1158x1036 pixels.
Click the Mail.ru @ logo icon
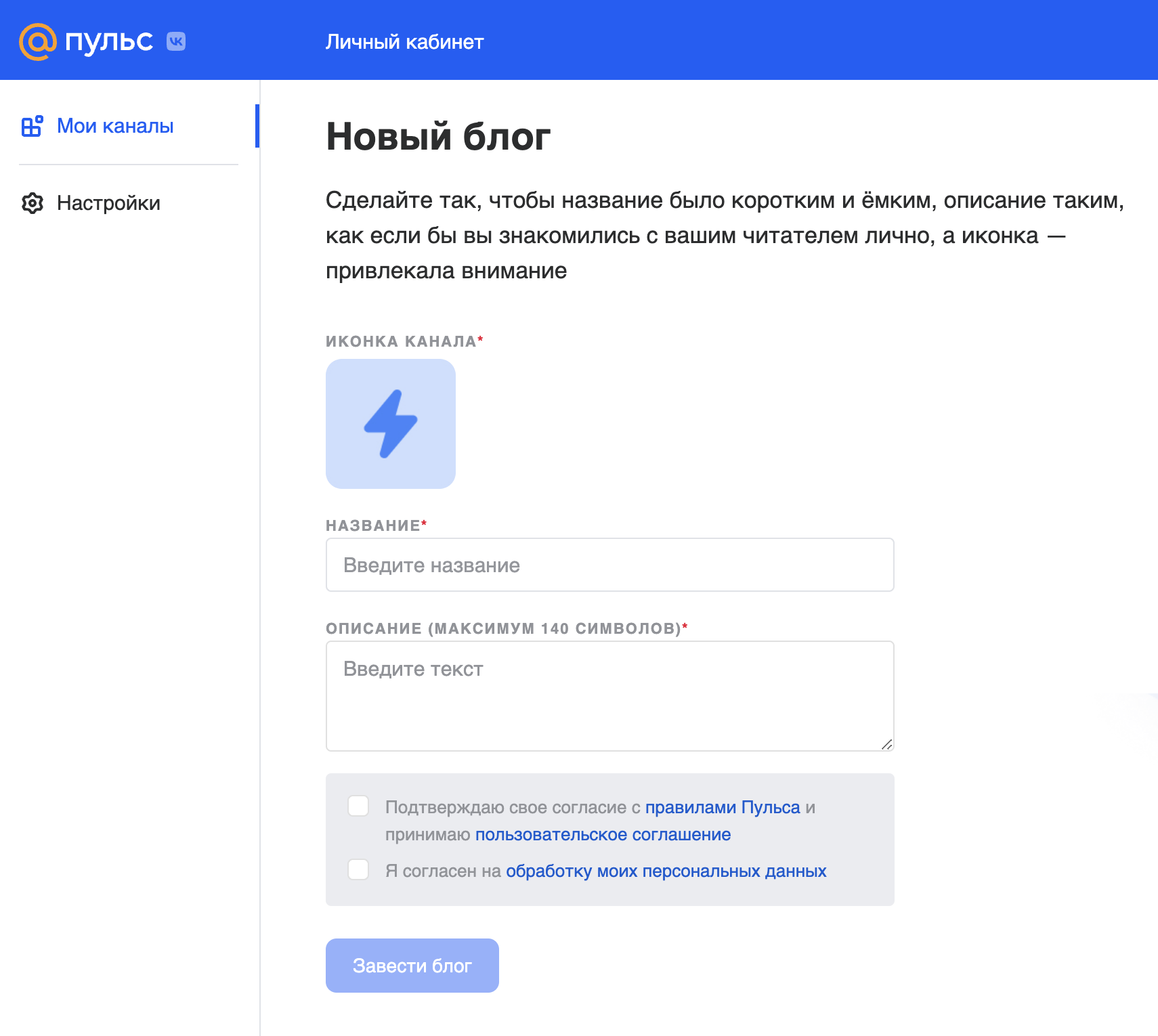point(37,41)
